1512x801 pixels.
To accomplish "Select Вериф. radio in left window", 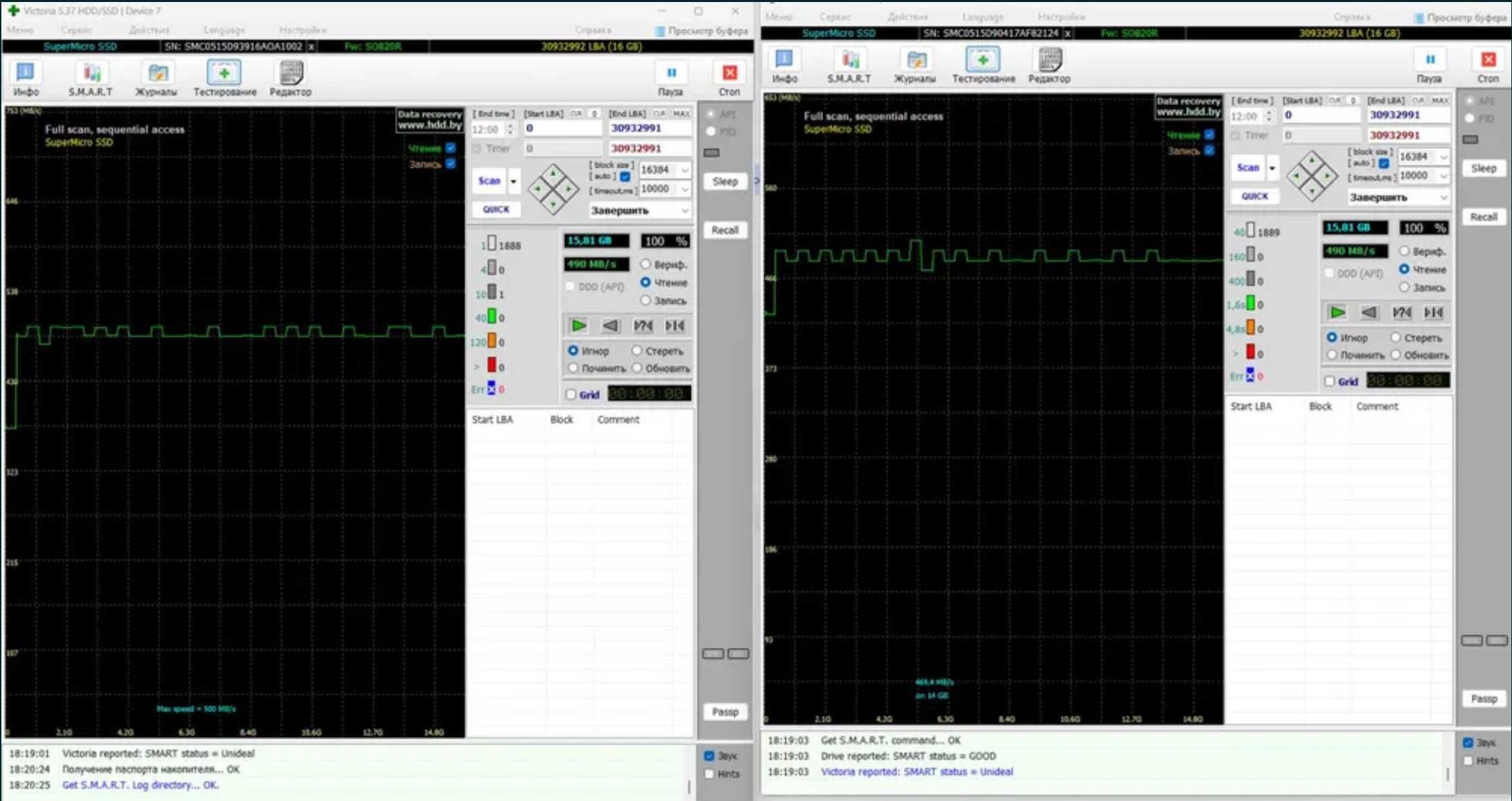I will pyautogui.click(x=646, y=264).
